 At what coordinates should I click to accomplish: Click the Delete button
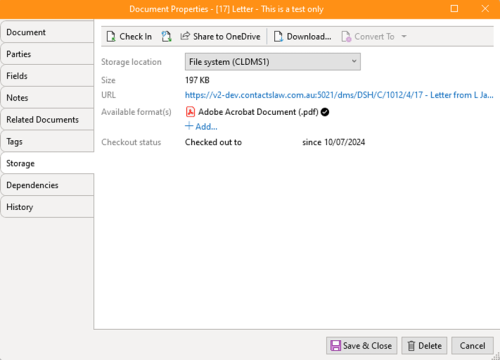coord(424,346)
